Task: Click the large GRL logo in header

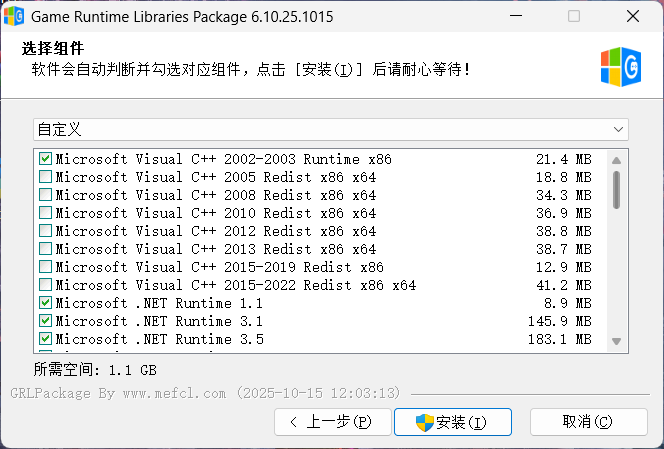Action: point(621,67)
